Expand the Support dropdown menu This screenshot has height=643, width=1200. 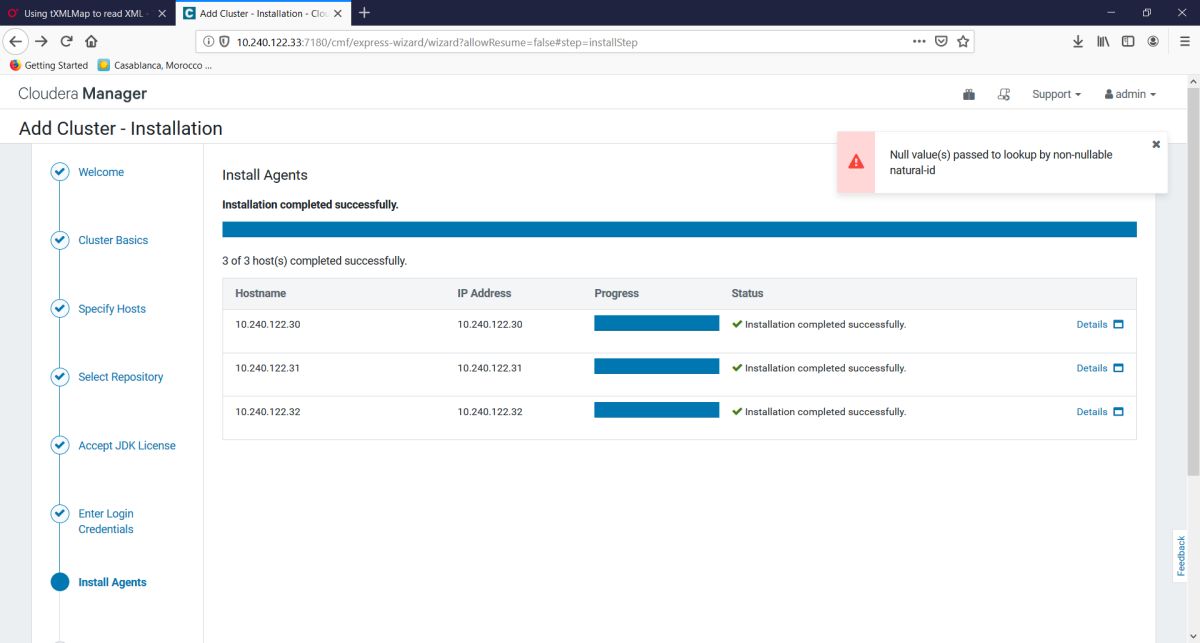tap(1056, 94)
